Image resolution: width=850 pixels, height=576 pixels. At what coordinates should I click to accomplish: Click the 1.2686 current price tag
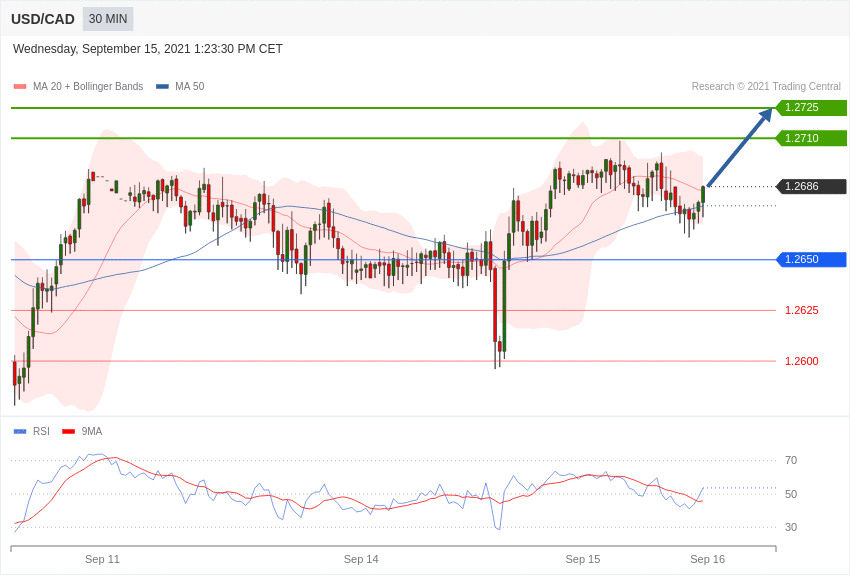[x=811, y=186]
